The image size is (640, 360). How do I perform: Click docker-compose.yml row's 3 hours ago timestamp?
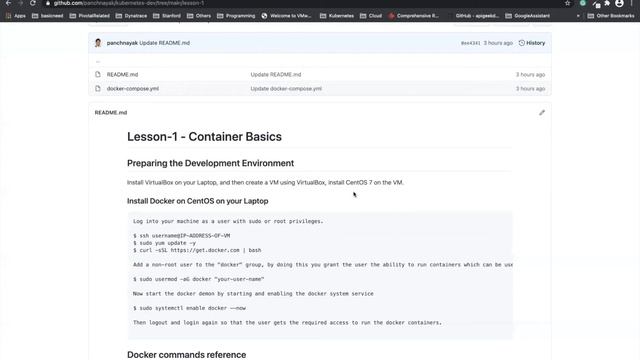pos(530,89)
